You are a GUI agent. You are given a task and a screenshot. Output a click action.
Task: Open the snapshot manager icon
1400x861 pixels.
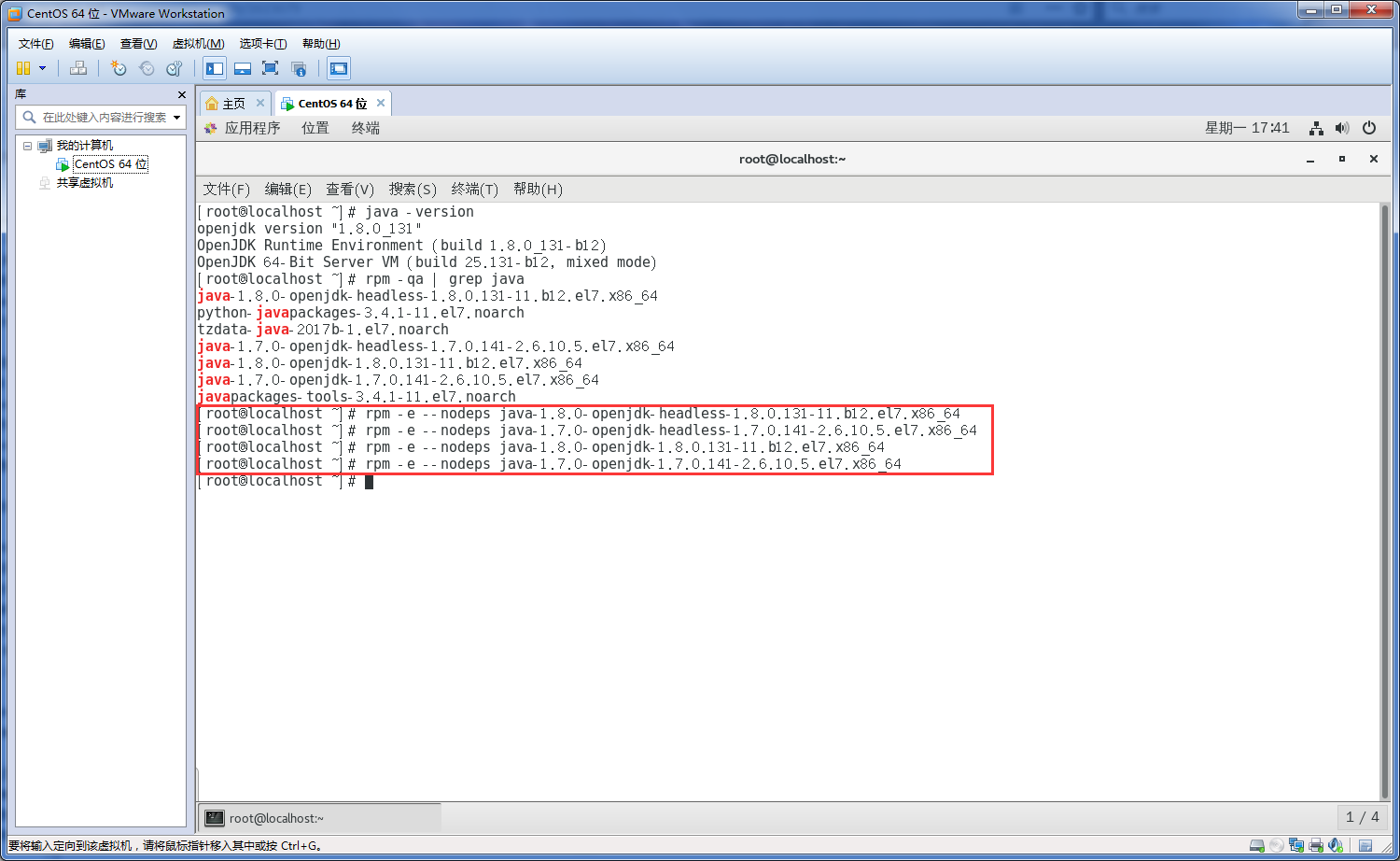175,68
